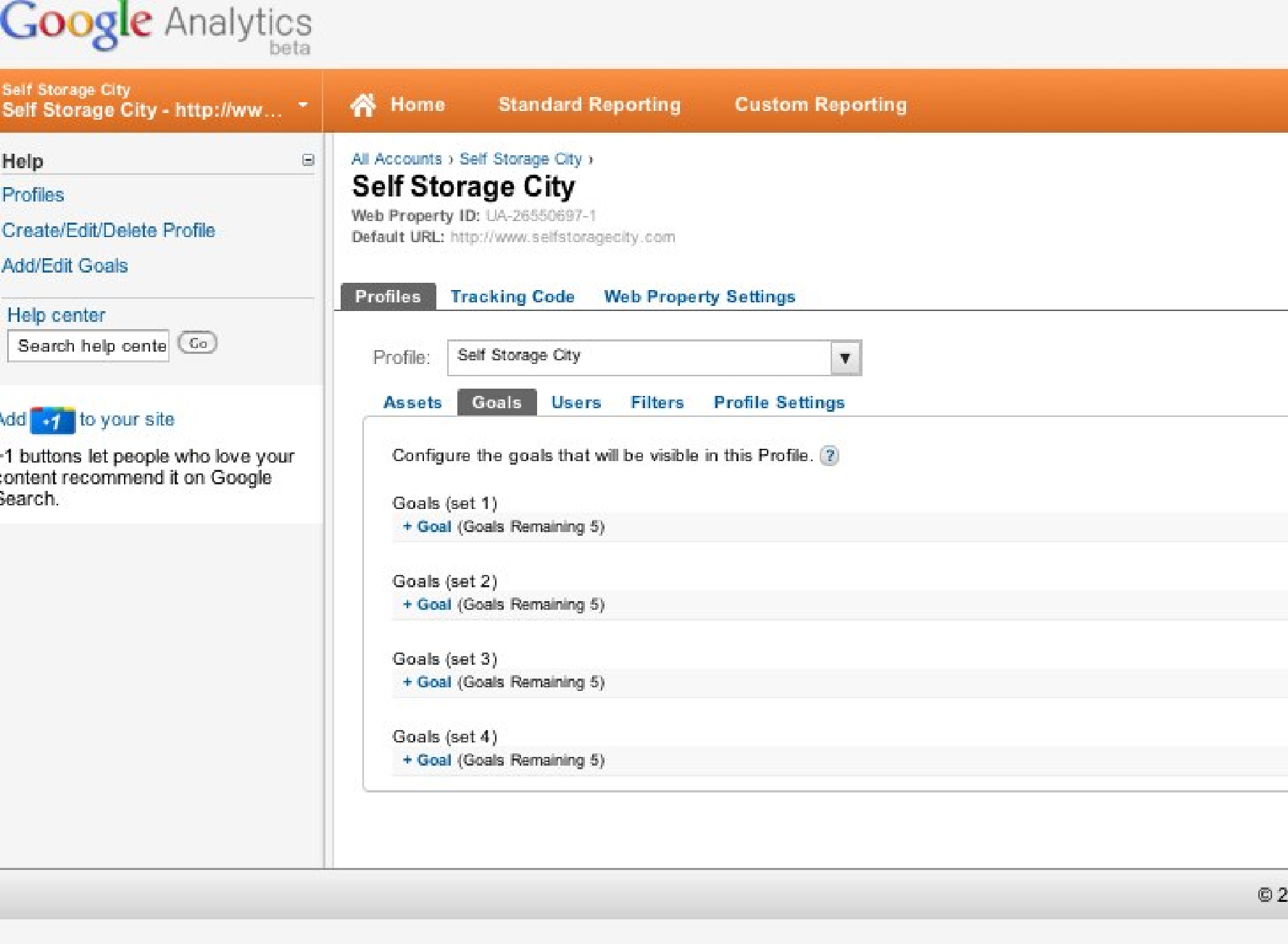Viewport: 1288px width, 944px height.
Task: Select the Self Storage City profile combo box
Action: click(x=655, y=358)
